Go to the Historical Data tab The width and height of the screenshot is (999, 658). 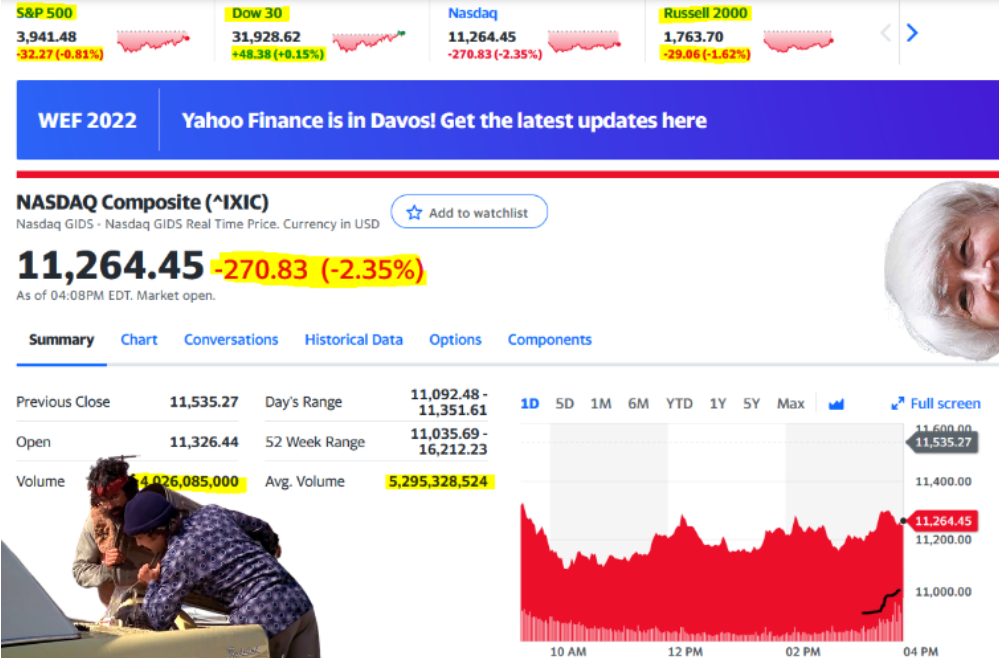(x=354, y=340)
